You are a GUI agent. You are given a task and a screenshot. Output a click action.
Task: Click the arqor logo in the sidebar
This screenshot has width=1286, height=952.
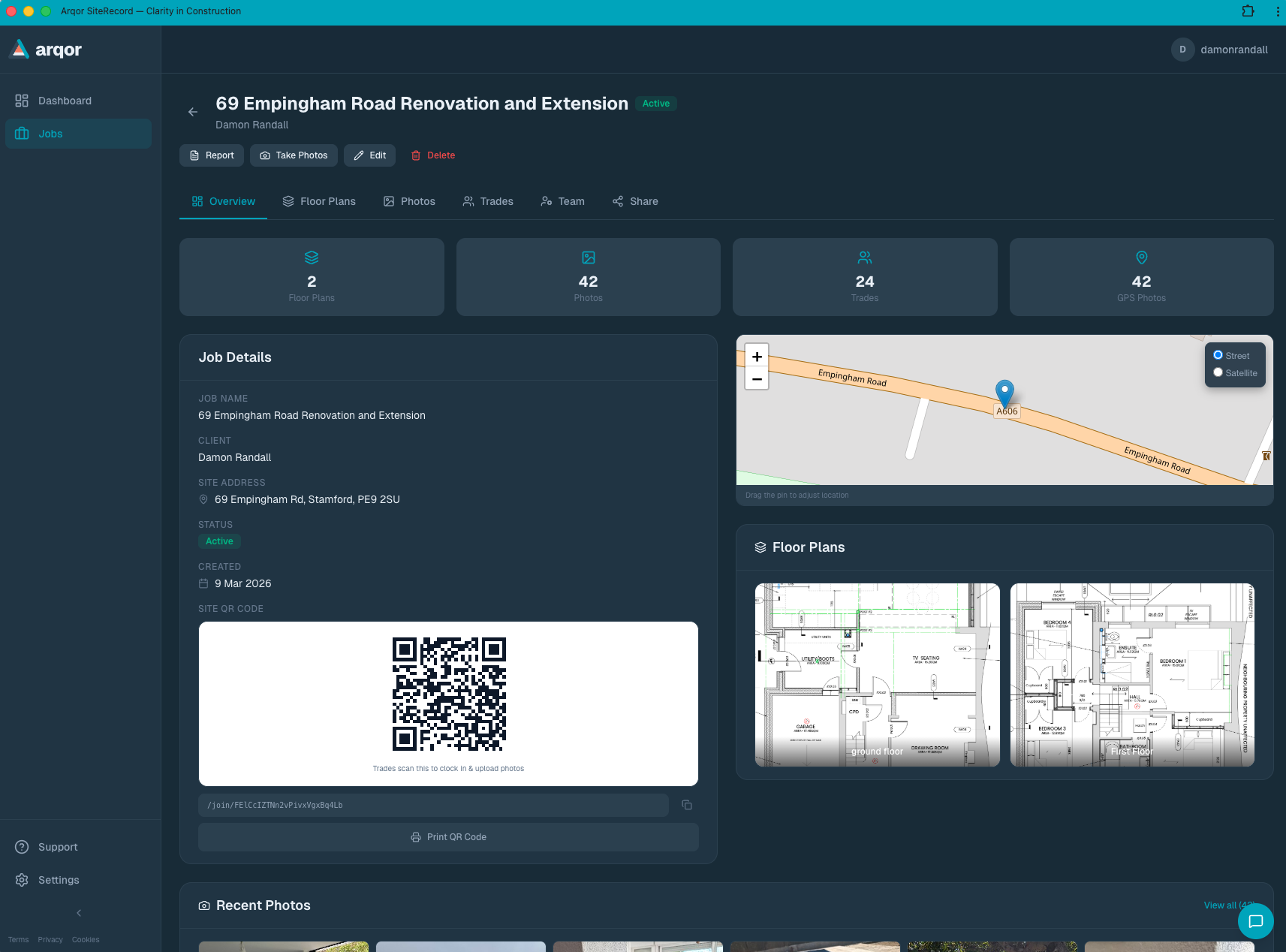tap(45, 50)
